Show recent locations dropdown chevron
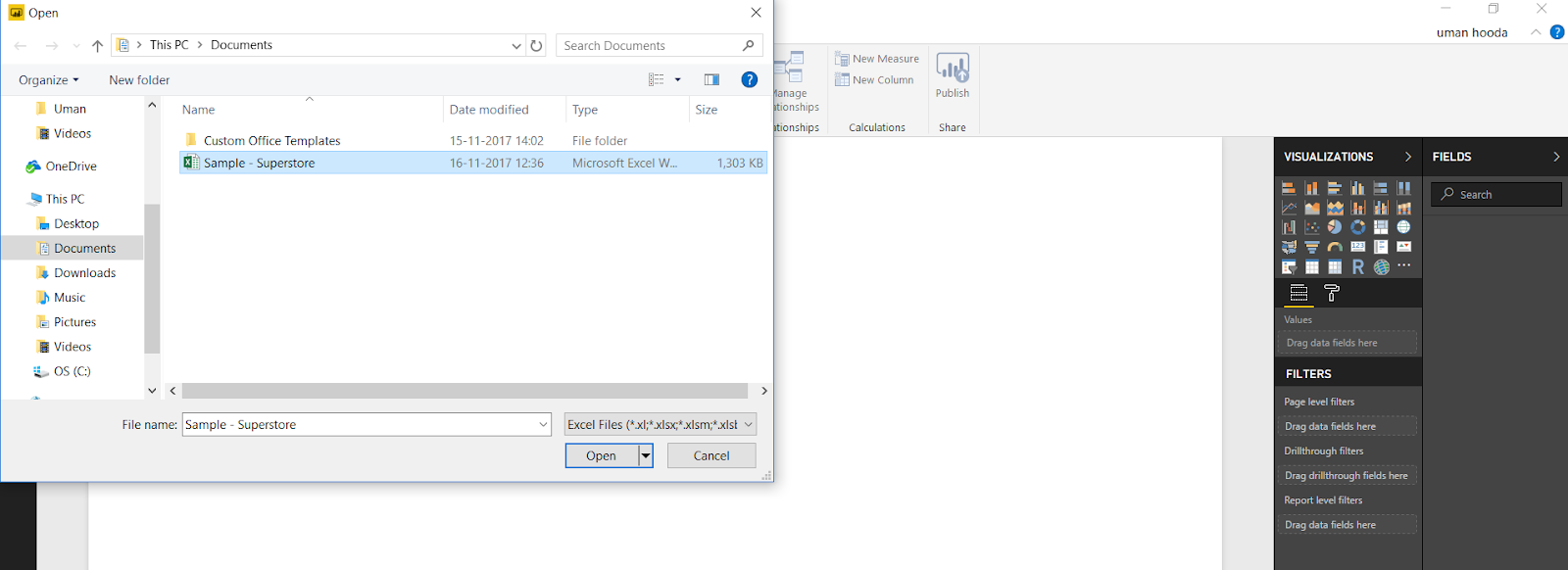 (76, 46)
